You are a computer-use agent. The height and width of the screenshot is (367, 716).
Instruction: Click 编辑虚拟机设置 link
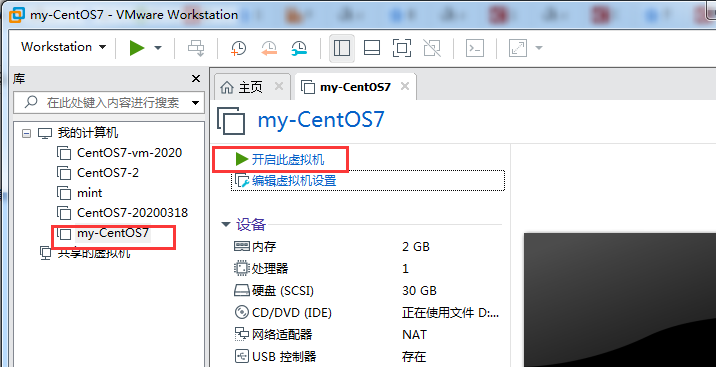(x=294, y=180)
